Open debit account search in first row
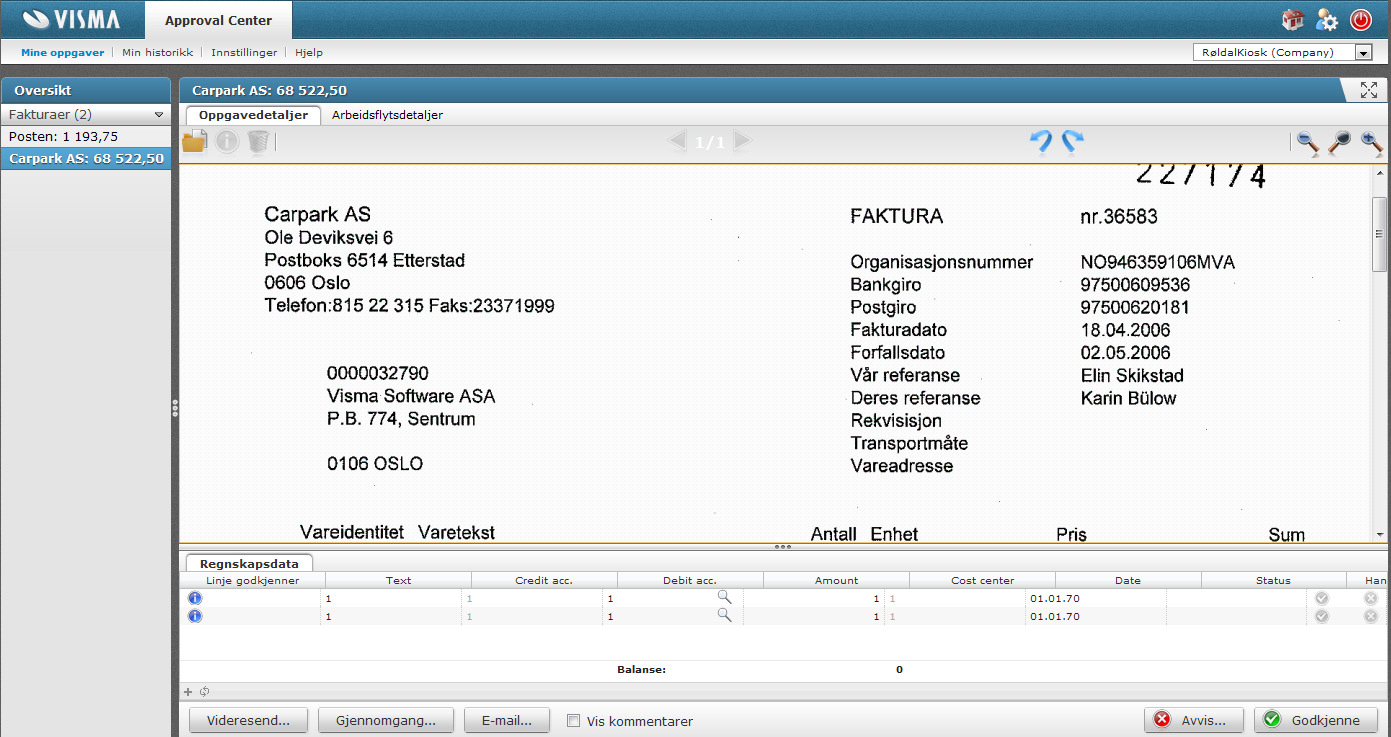This screenshot has height=737, width=1391. 724,597
